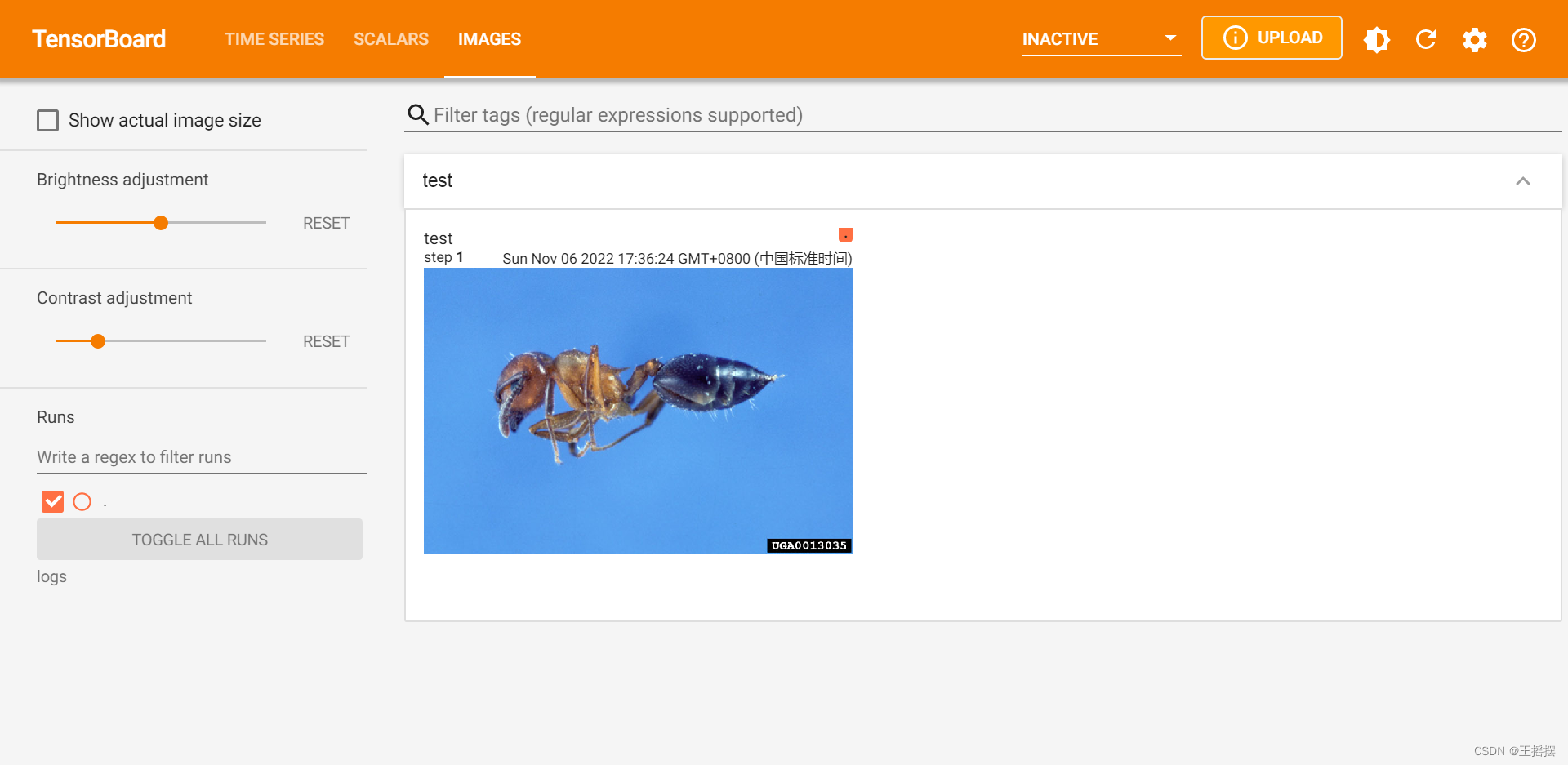Open the SCALARS dashboard tab
The width and height of the screenshot is (1568, 765).
click(391, 38)
